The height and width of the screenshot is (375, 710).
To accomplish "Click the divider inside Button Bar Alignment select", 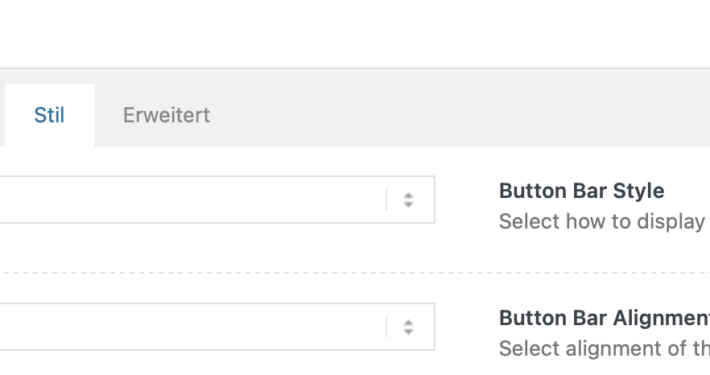I will (x=386, y=327).
